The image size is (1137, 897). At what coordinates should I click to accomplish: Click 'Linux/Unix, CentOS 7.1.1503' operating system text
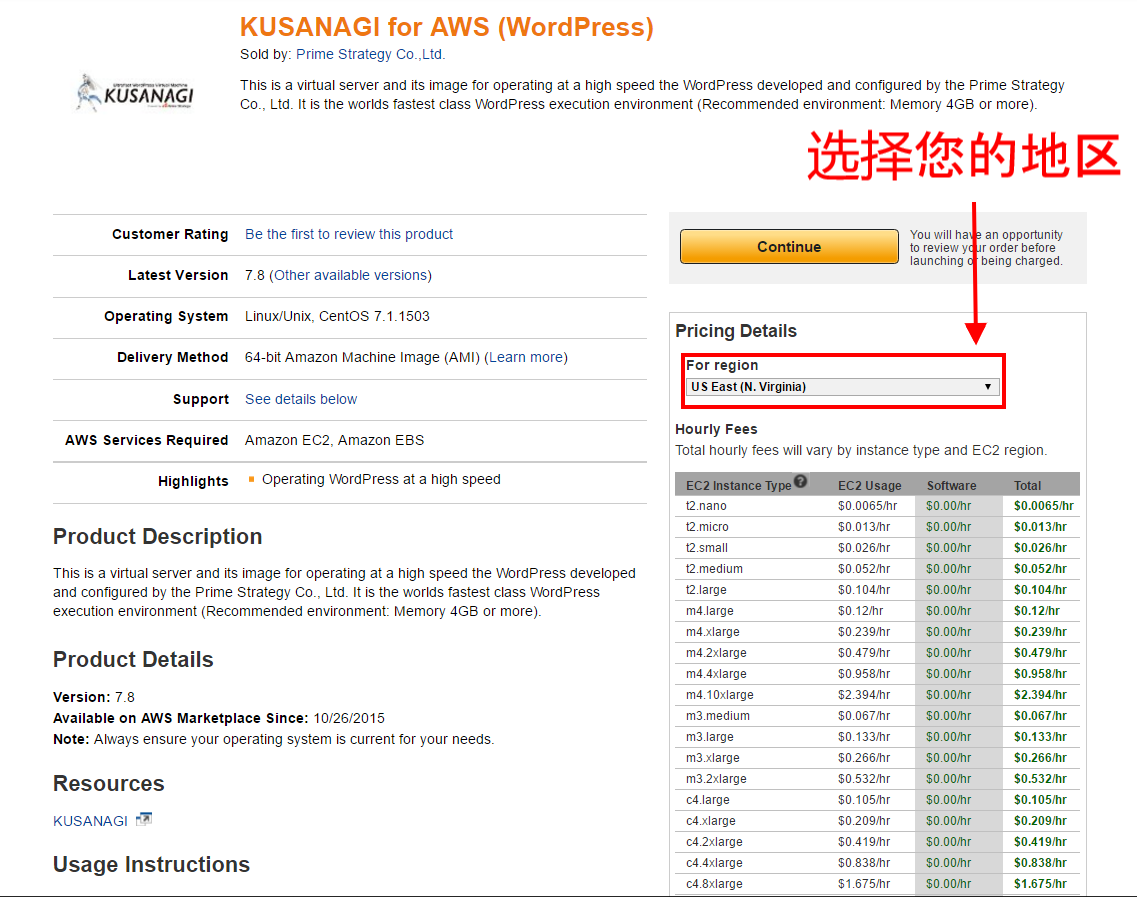337,316
